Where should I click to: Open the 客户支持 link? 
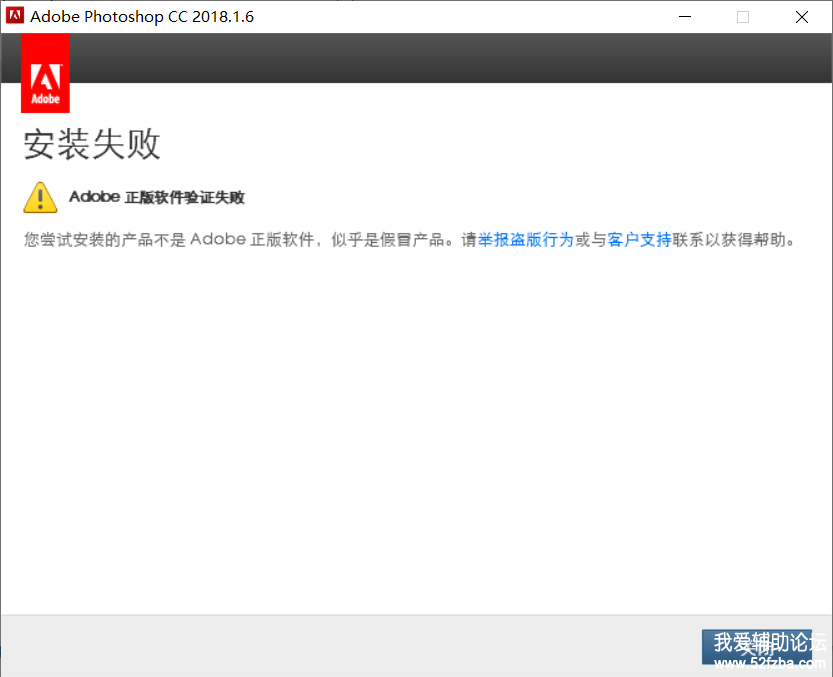pos(639,240)
